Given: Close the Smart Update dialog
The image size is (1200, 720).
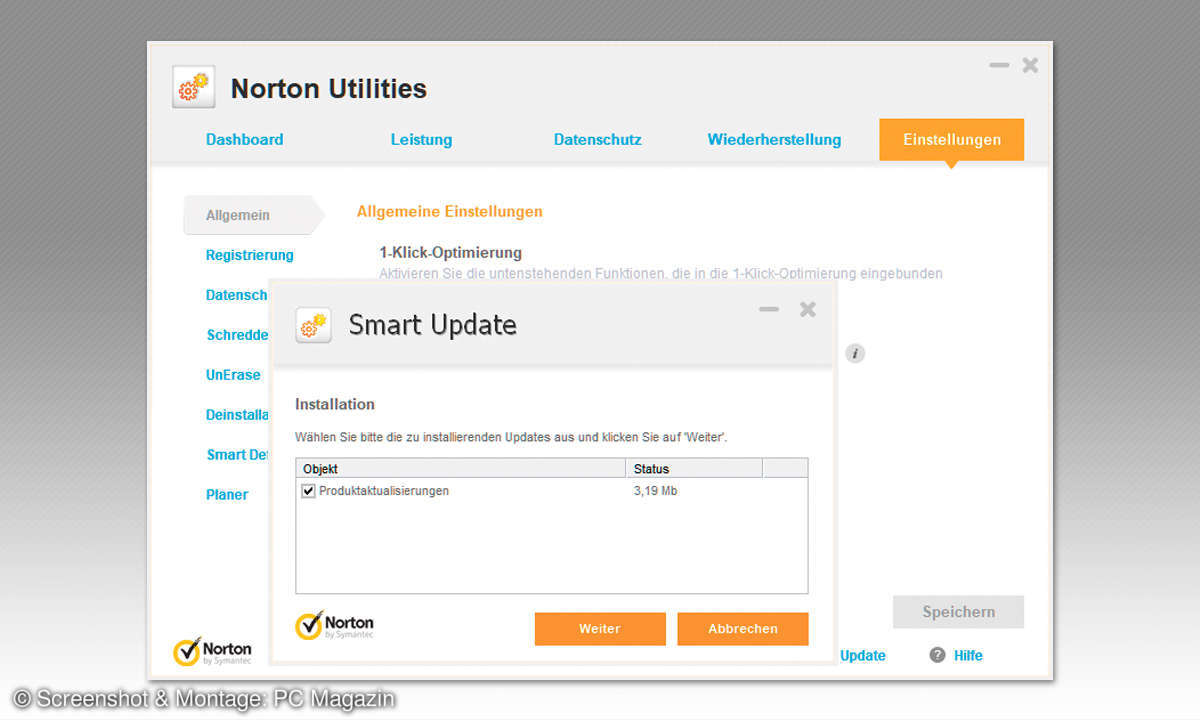Looking at the screenshot, I should pyautogui.click(x=808, y=309).
